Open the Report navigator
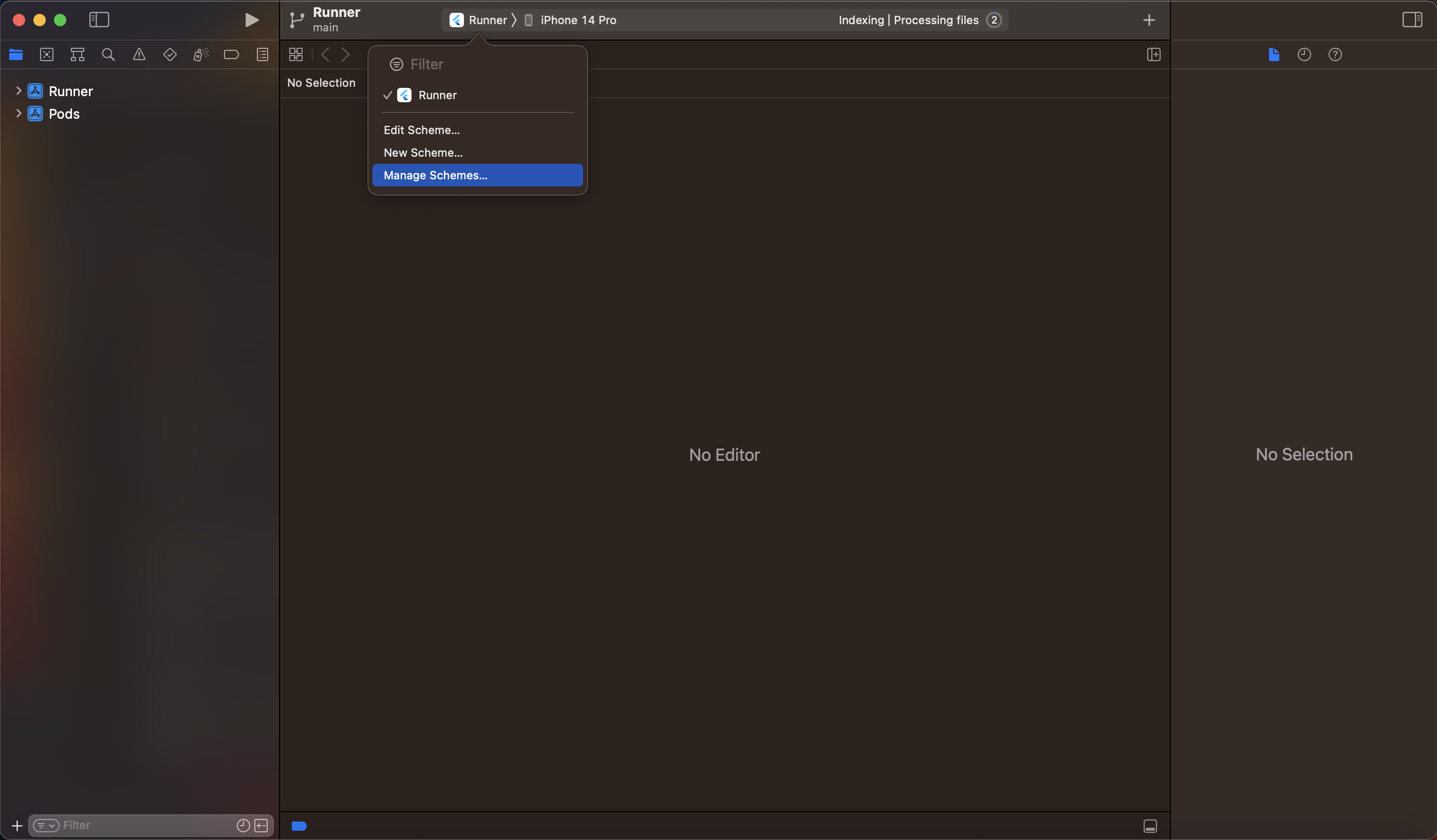1437x840 pixels. pyautogui.click(x=263, y=55)
